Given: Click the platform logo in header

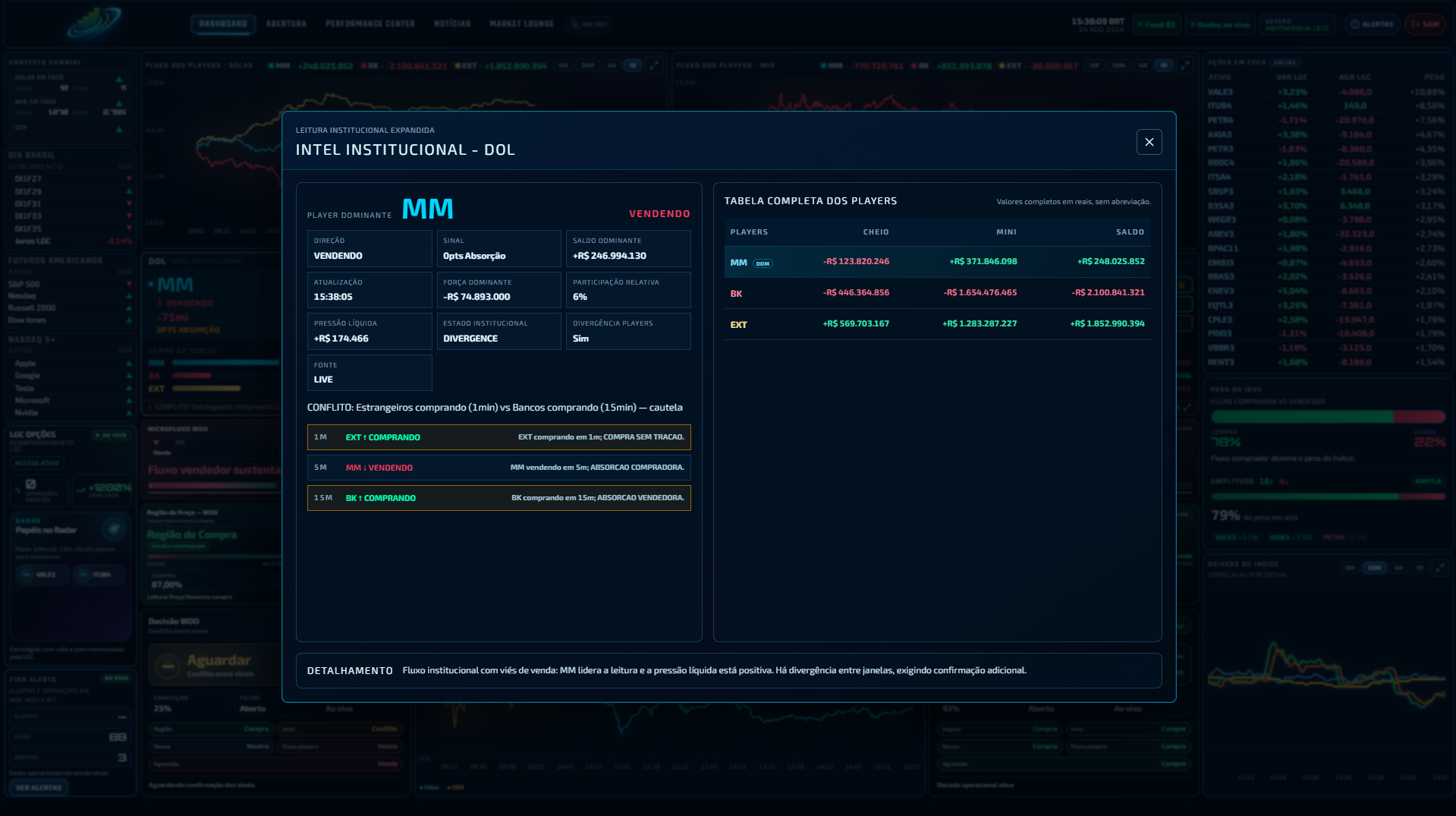Looking at the screenshot, I should tap(94, 24).
